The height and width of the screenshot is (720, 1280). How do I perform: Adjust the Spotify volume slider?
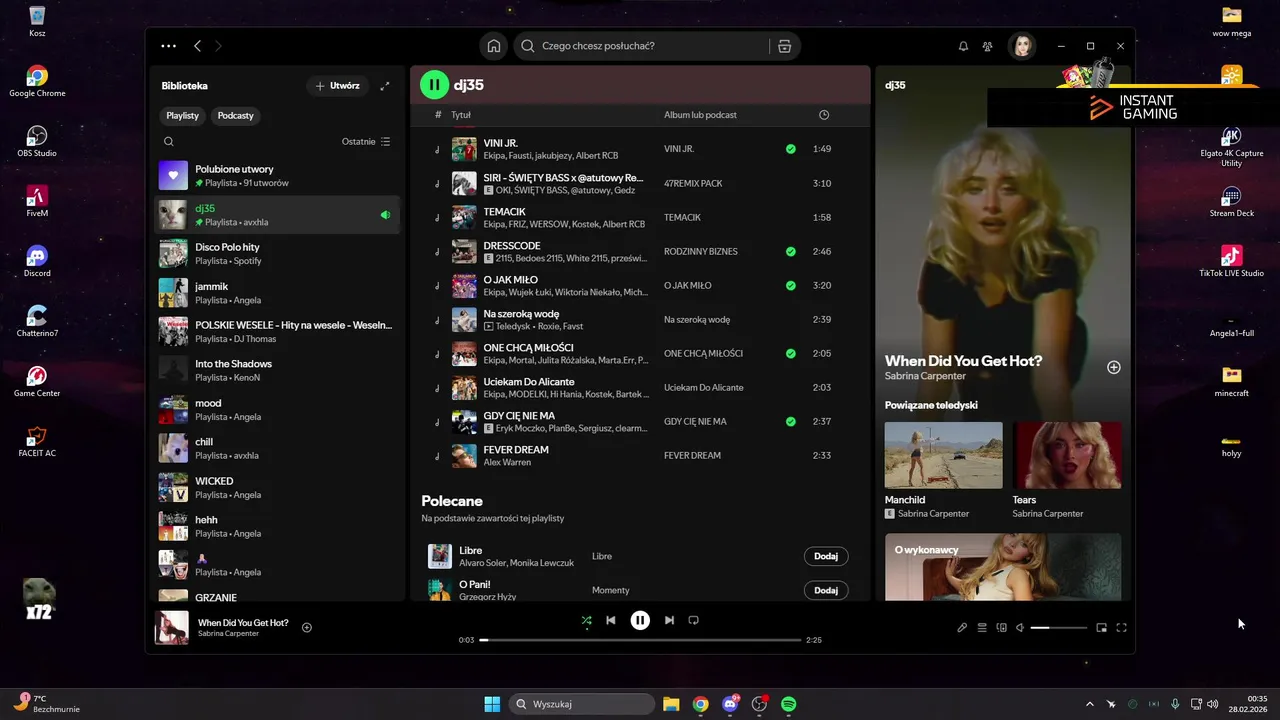click(x=1058, y=628)
